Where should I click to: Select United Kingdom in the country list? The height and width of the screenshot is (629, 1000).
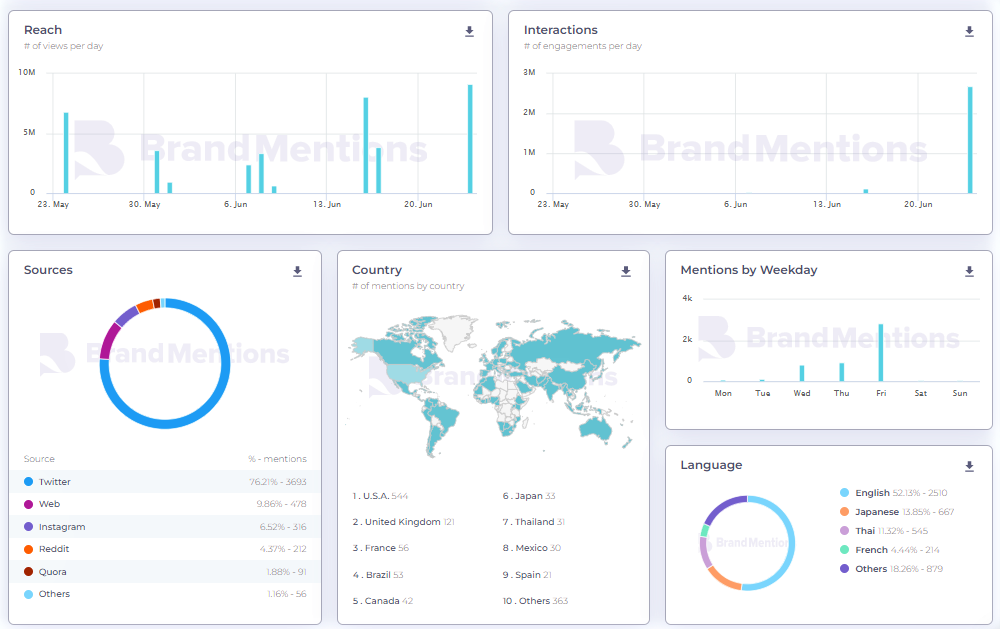pos(402,522)
